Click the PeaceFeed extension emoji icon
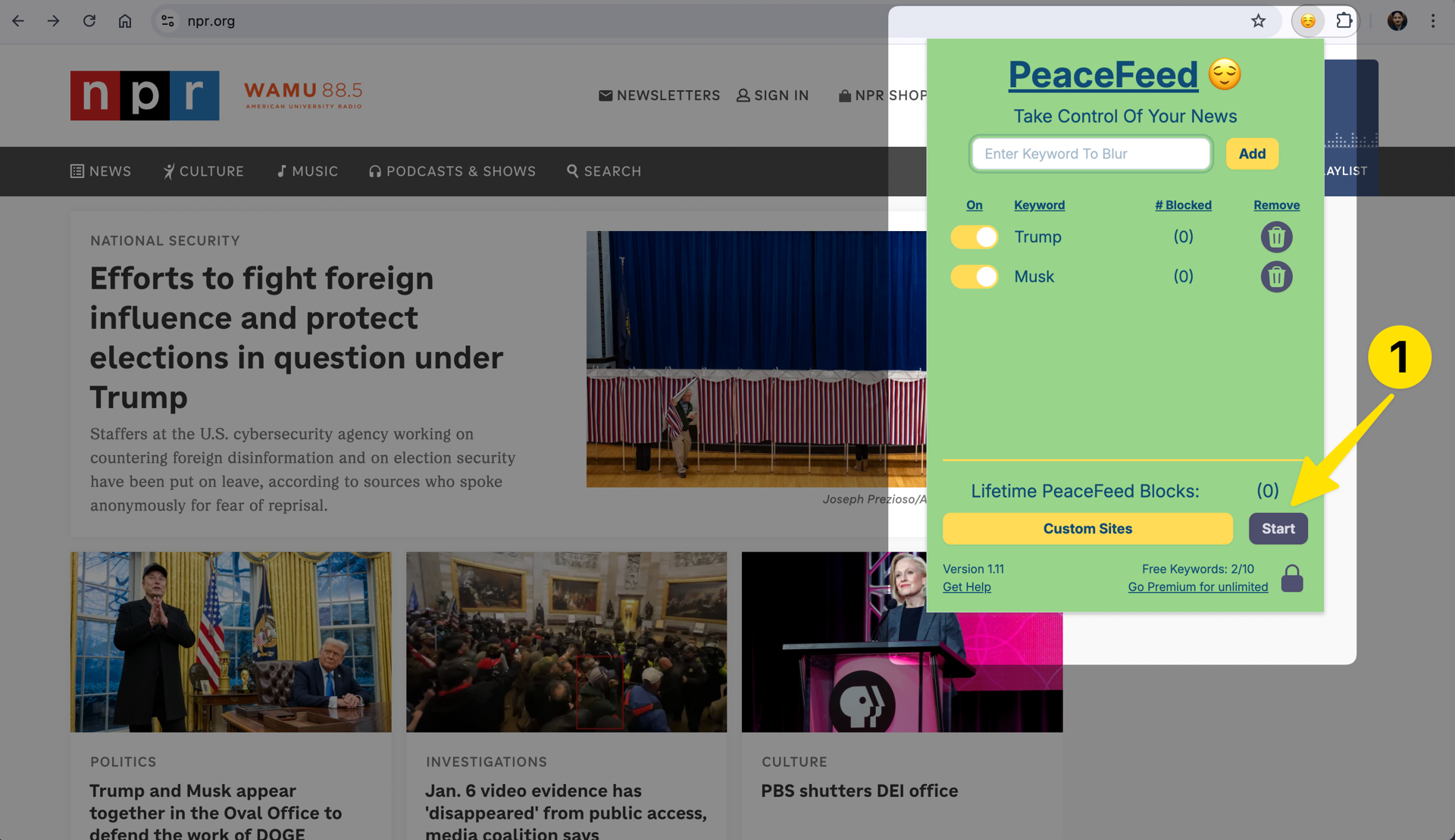 coord(1308,20)
